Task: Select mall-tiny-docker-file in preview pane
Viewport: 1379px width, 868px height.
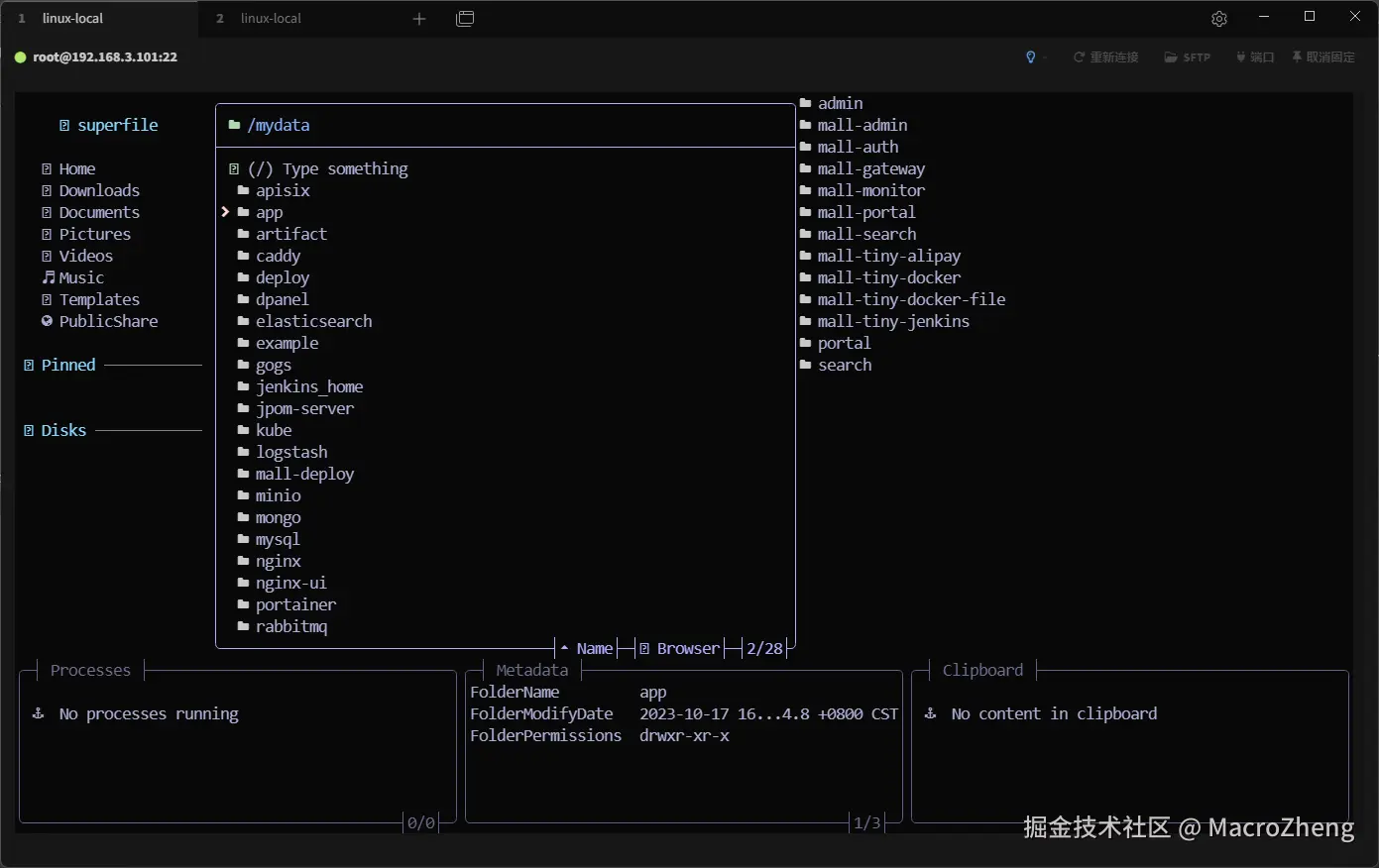Action: click(x=911, y=300)
